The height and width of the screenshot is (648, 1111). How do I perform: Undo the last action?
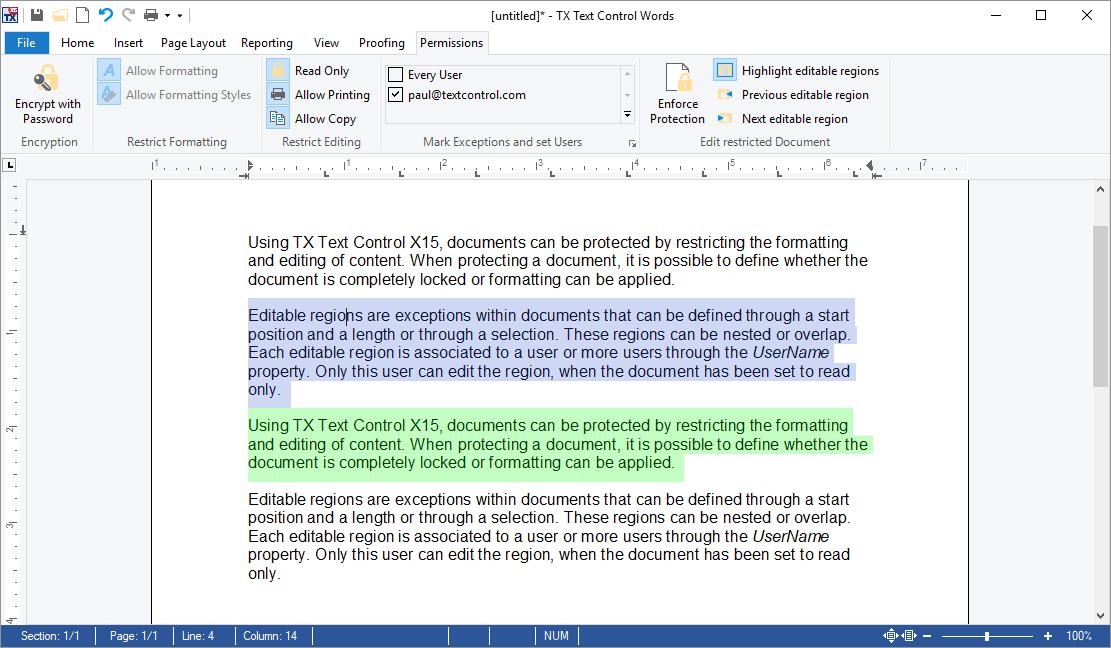coord(106,15)
